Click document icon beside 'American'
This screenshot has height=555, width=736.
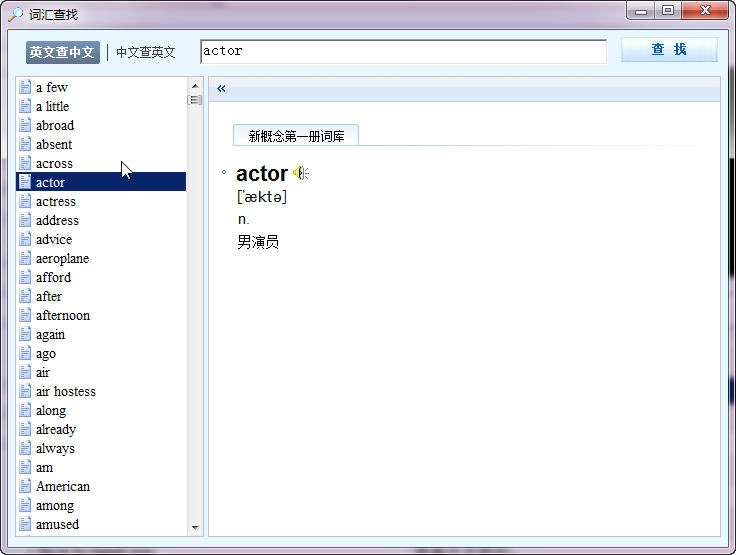pyautogui.click(x=25, y=486)
